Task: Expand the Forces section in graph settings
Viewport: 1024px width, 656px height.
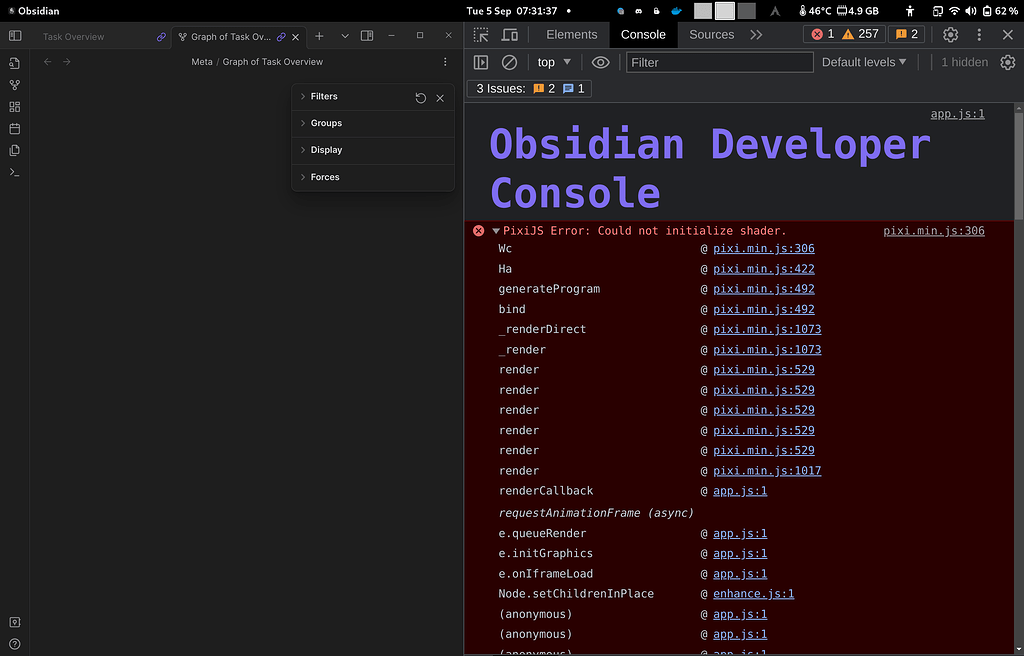Action: (324, 177)
